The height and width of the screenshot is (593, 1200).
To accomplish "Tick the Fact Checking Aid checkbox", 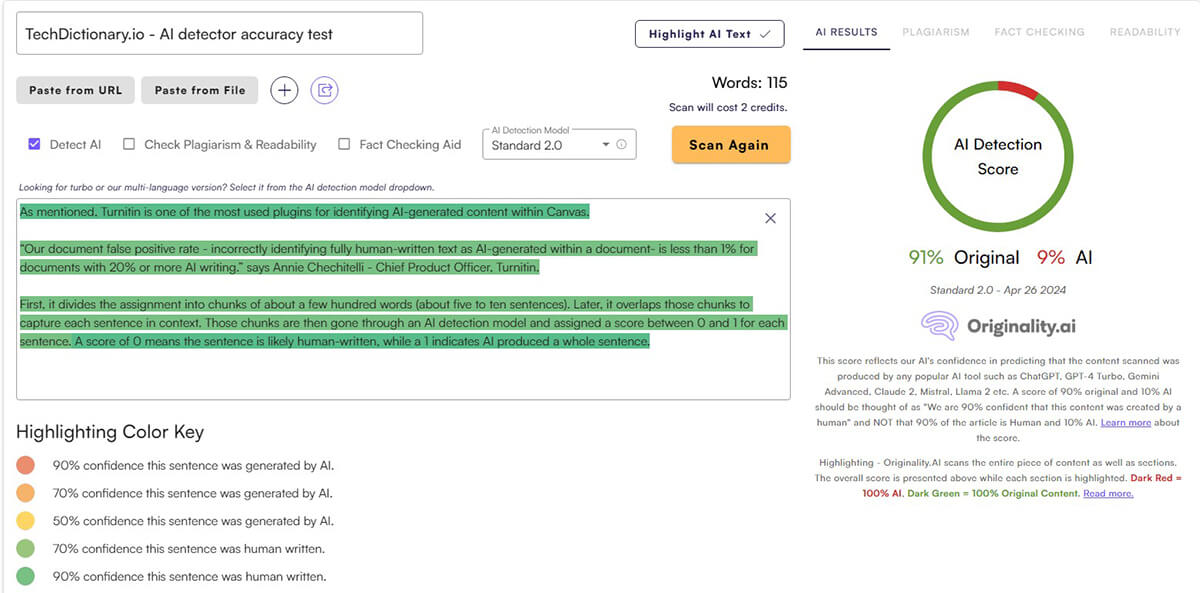I will 344,144.
